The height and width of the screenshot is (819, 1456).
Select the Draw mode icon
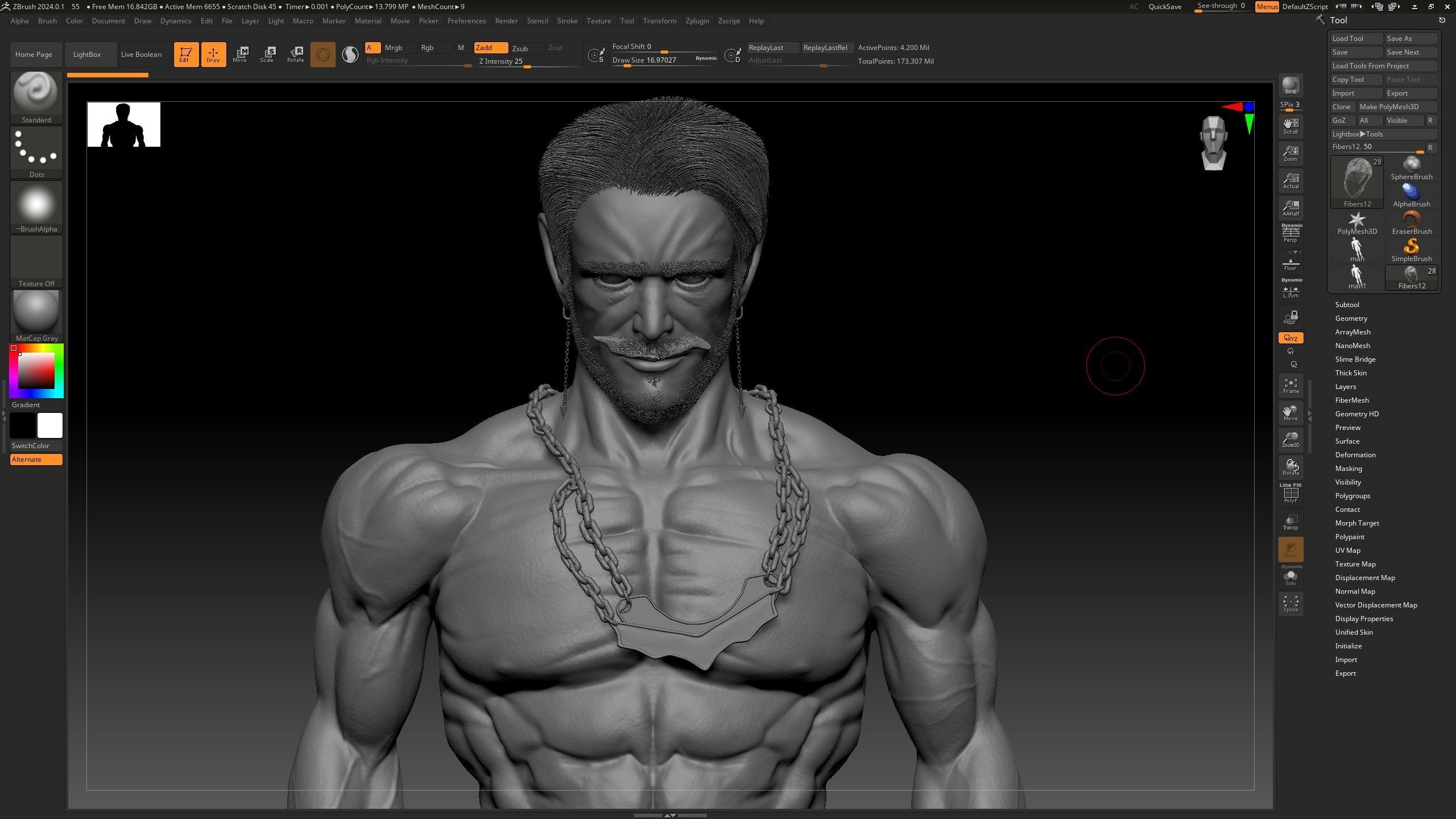[x=213, y=55]
